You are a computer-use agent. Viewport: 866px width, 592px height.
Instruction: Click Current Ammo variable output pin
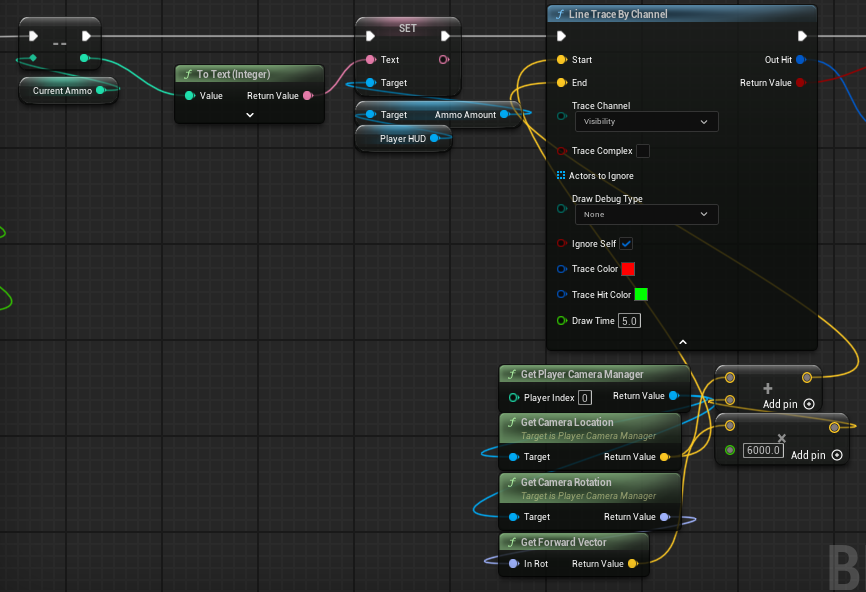point(101,91)
